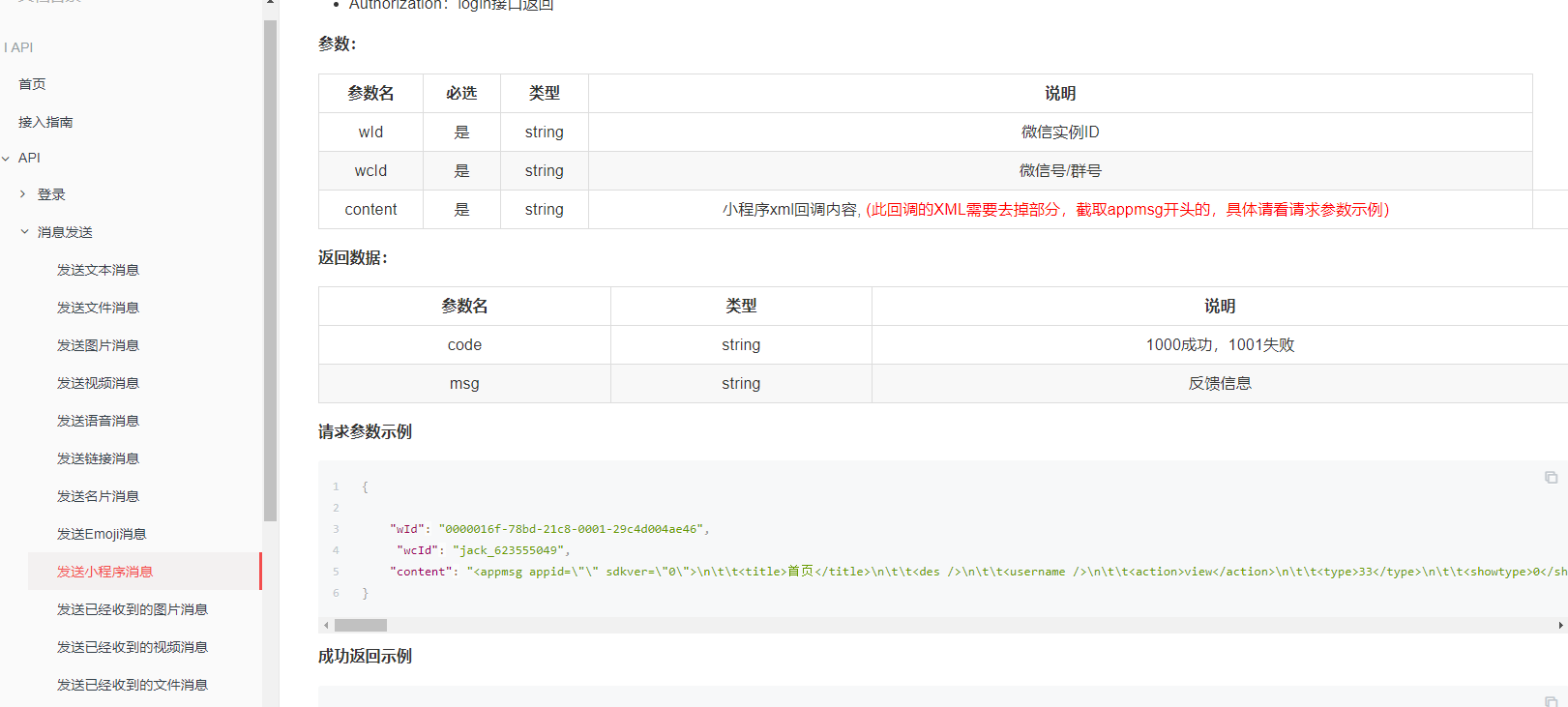The image size is (1568, 707).
Task: Click the 微信实例ID description cell
Action: pos(1060,133)
